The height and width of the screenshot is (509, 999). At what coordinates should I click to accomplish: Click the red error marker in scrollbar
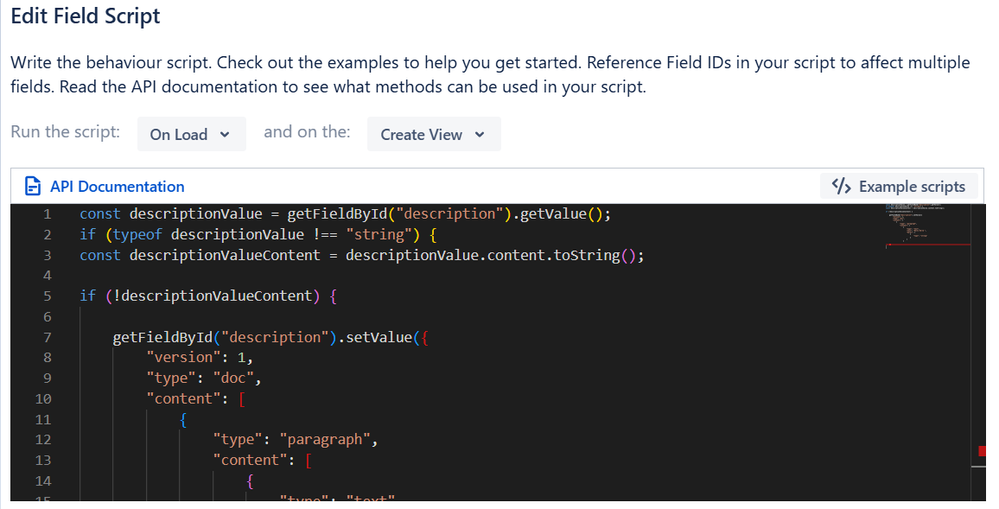tap(982, 451)
